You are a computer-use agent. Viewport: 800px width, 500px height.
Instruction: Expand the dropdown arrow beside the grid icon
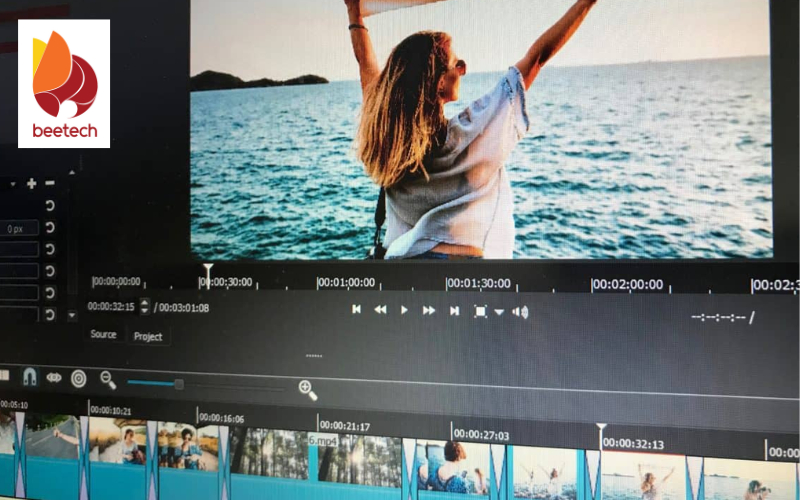(x=499, y=312)
